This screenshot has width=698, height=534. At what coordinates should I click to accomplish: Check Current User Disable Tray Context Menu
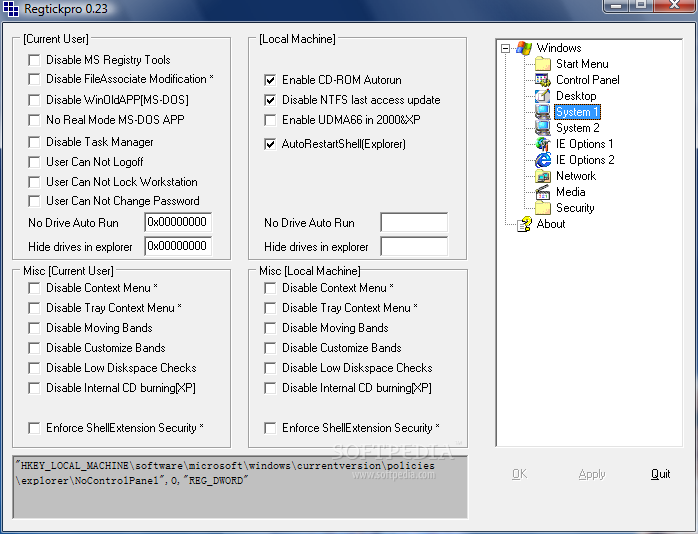(34, 308)
